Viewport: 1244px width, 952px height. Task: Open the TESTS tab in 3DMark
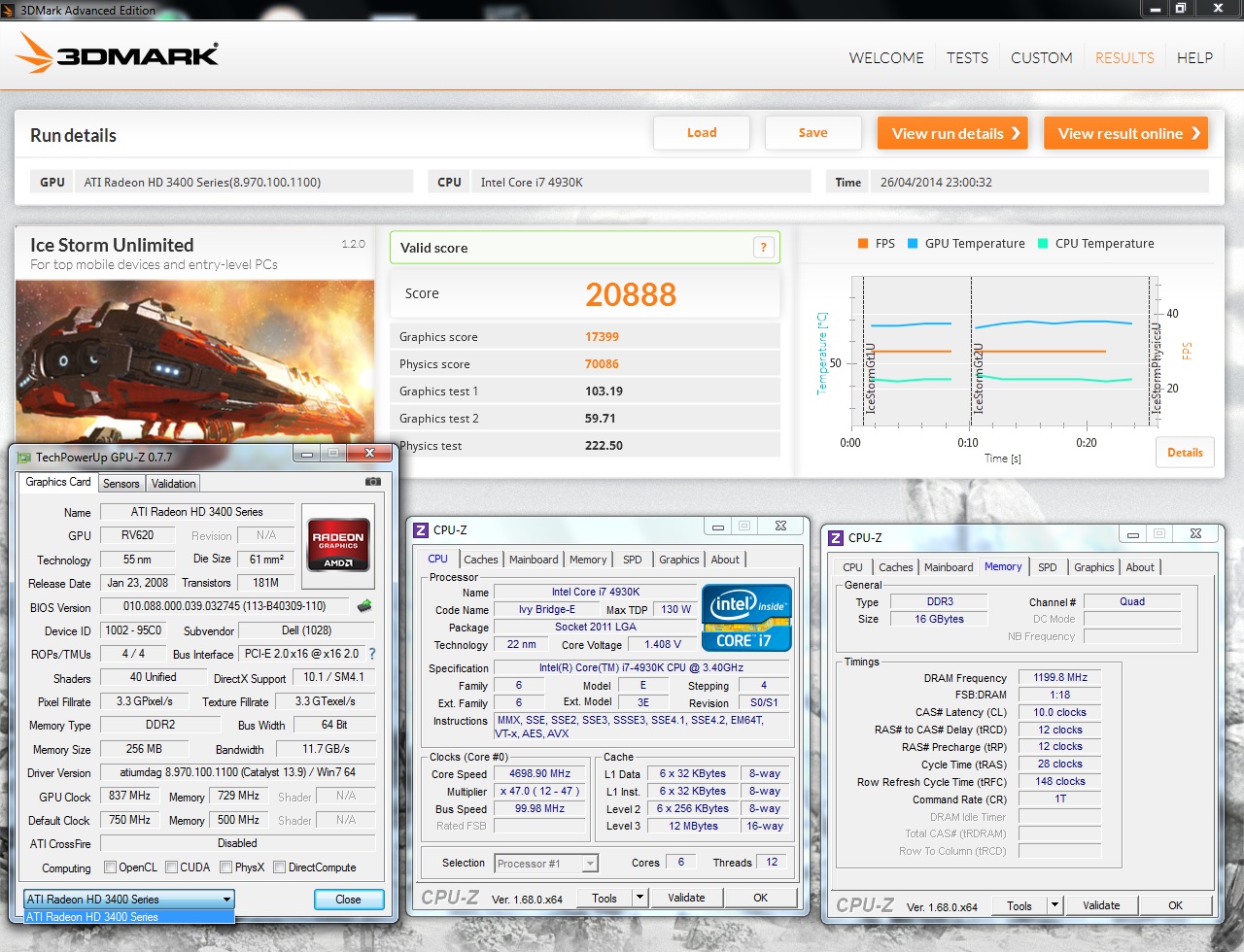point(967,57)
